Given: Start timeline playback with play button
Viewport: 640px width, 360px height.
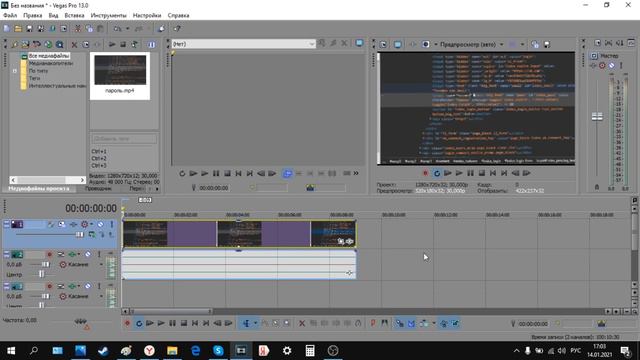Looking at the screenshot, I should click(161, 323).
